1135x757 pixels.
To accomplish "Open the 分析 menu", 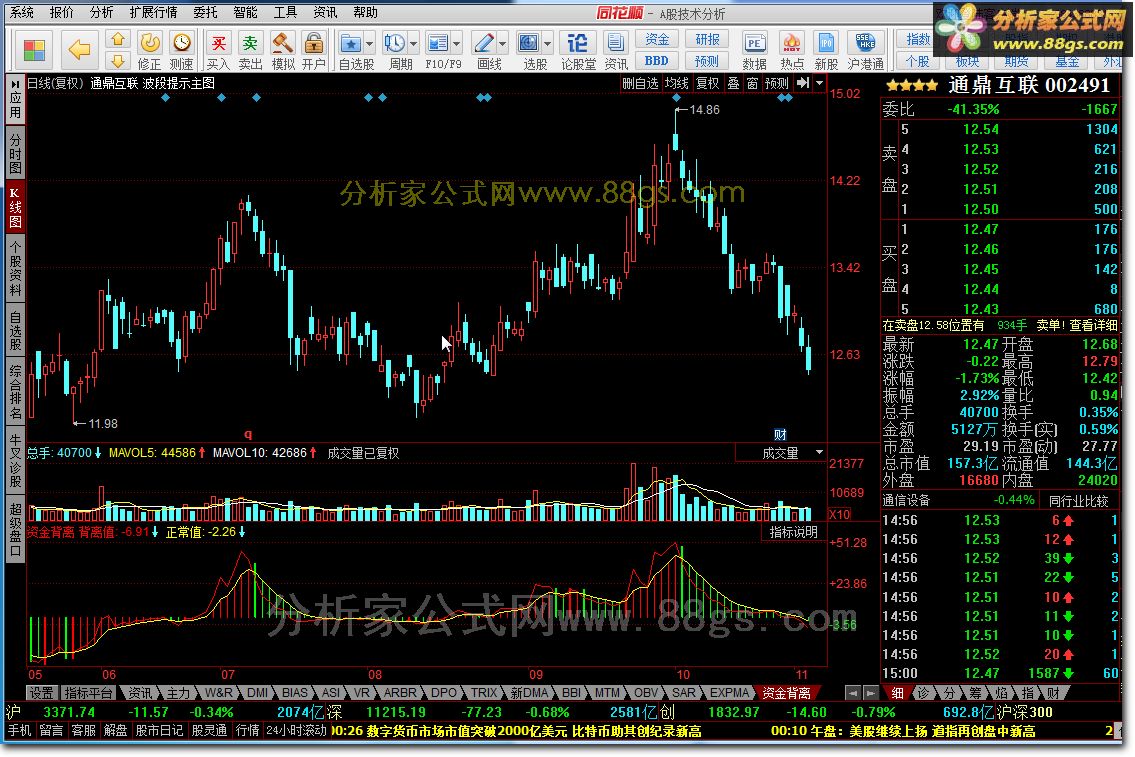I will coord(101,12).
